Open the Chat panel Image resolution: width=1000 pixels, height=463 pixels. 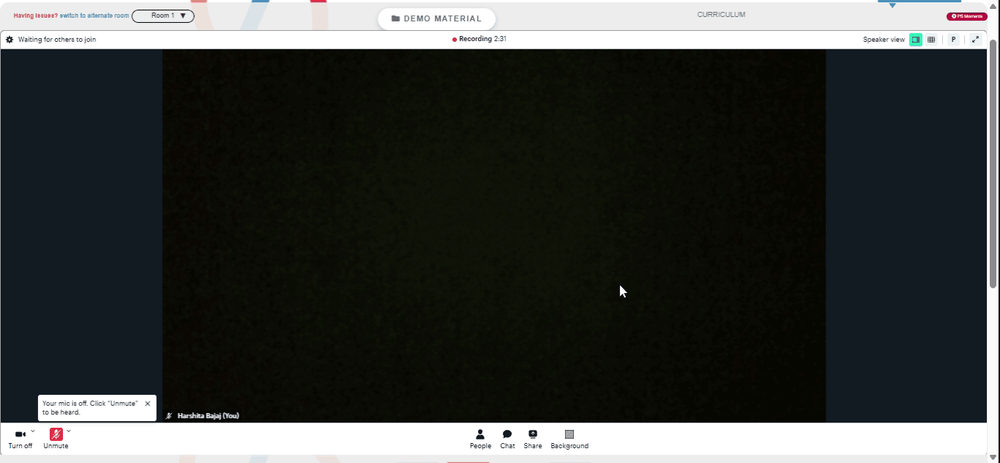pos(507,439)
